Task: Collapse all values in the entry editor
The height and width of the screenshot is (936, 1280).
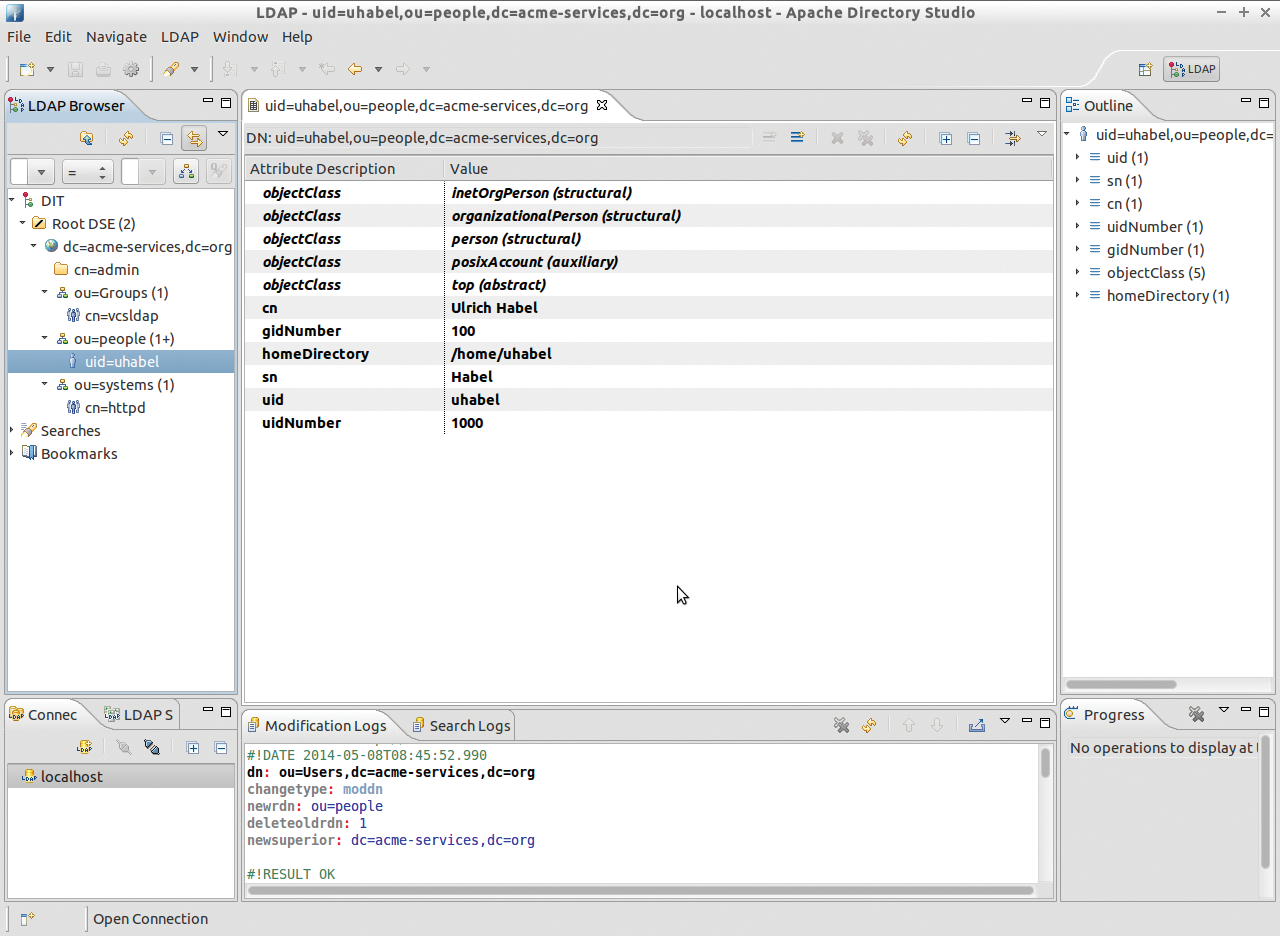Action: pos(974,137)
